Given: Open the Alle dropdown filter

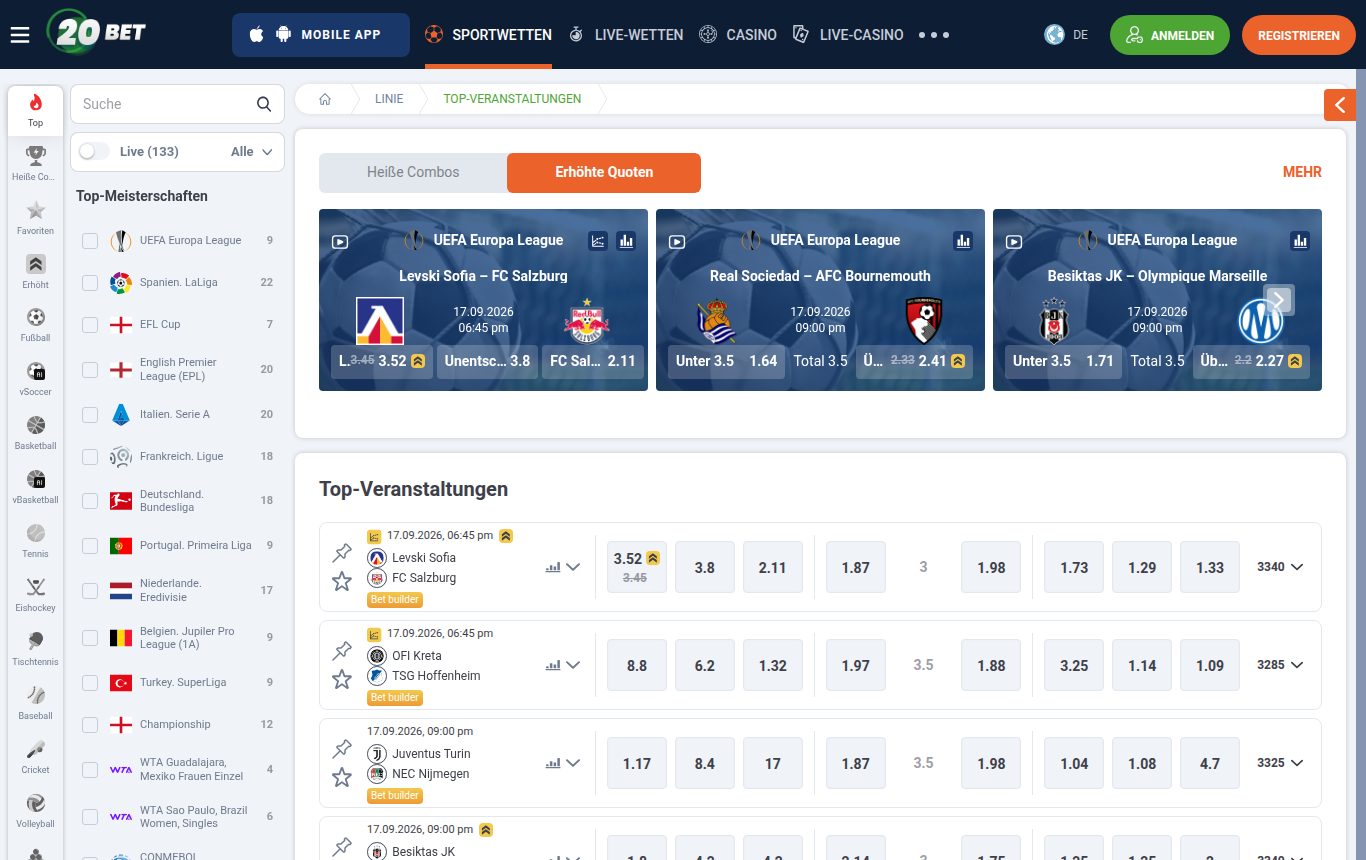Looking at the screenshot, I should click(252, 152).
